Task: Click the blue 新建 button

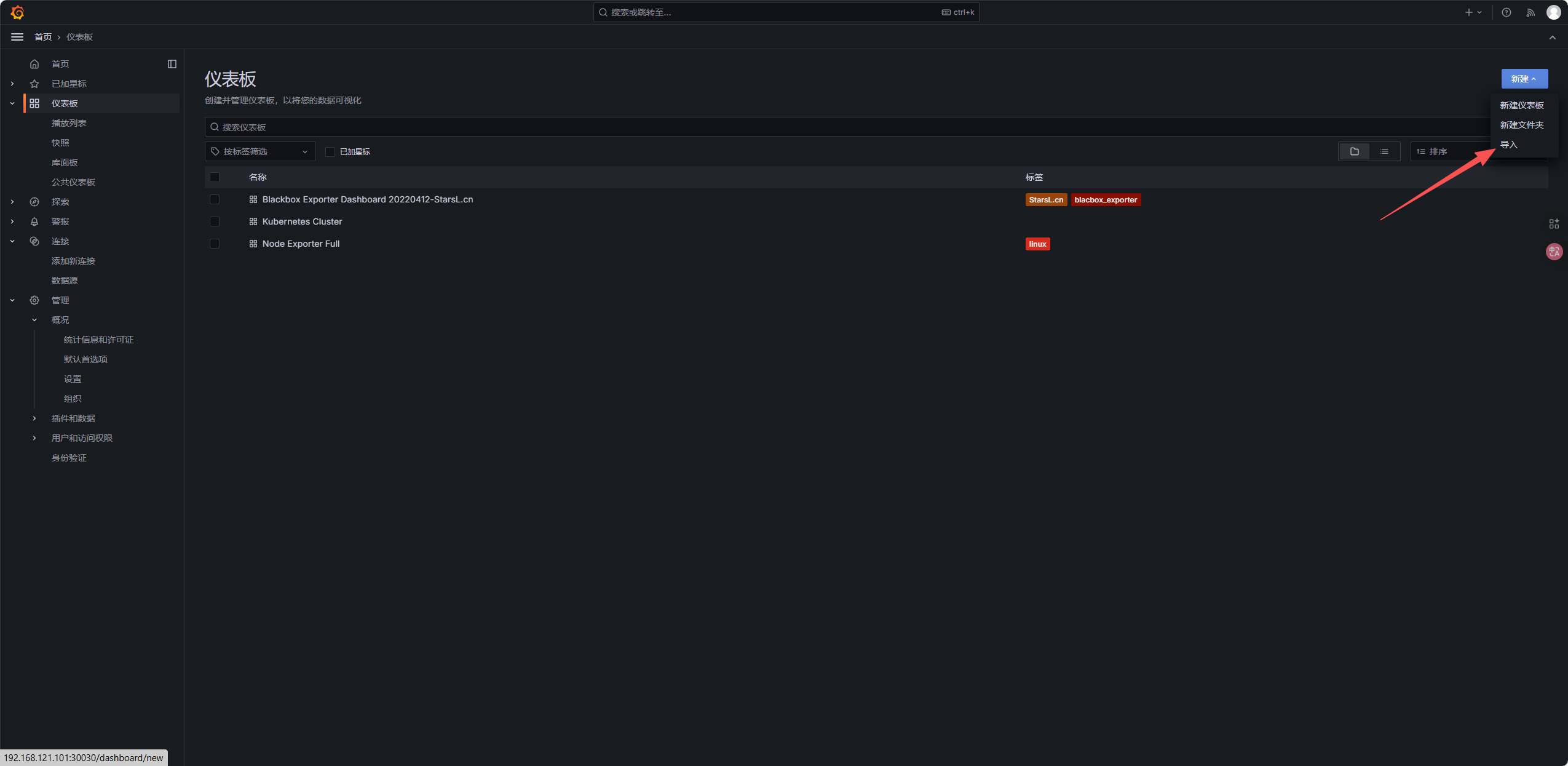Action: point(1524,79)
